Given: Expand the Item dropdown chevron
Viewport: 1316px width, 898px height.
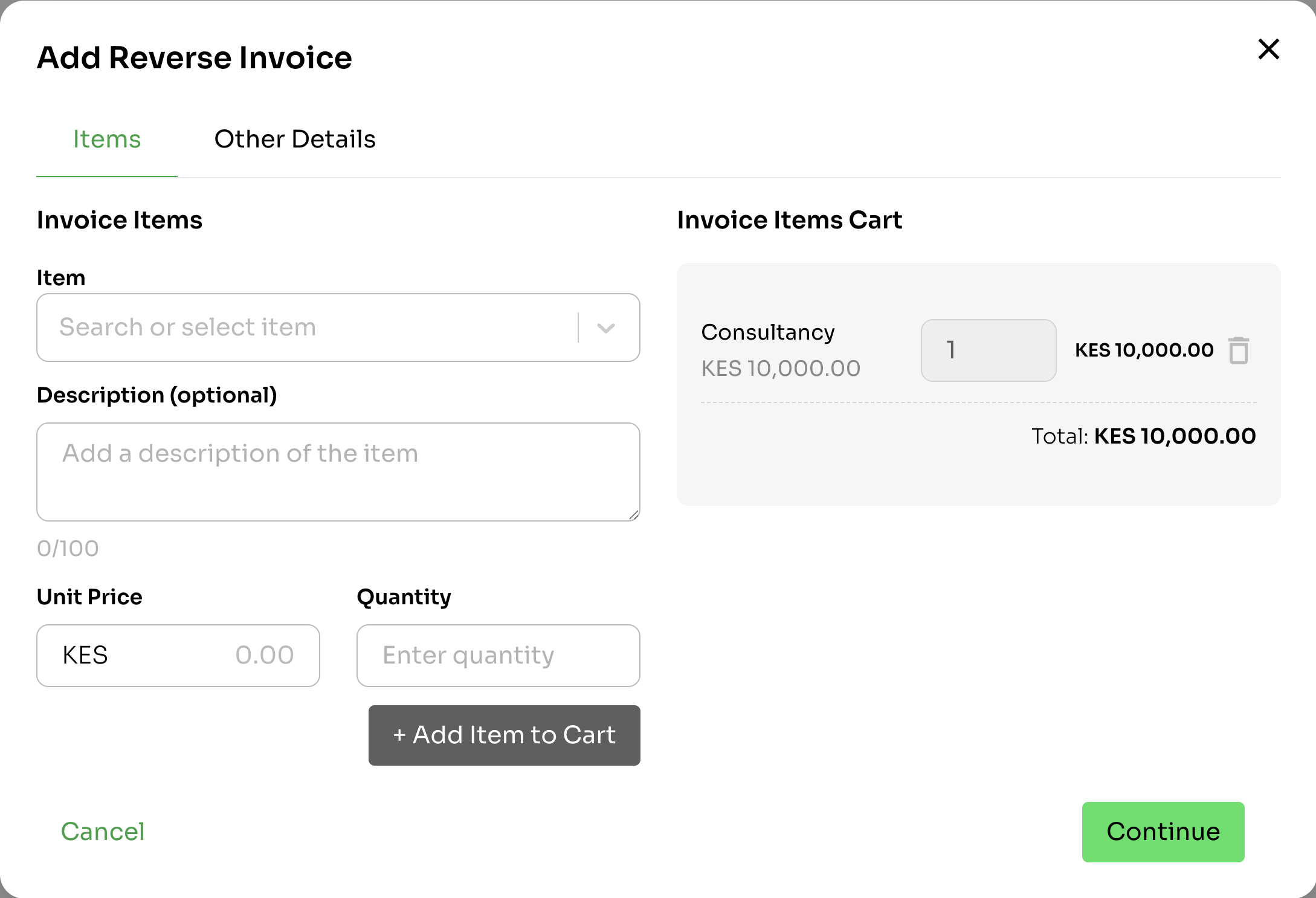Looking at the screenshot, I should coord(605,328).
